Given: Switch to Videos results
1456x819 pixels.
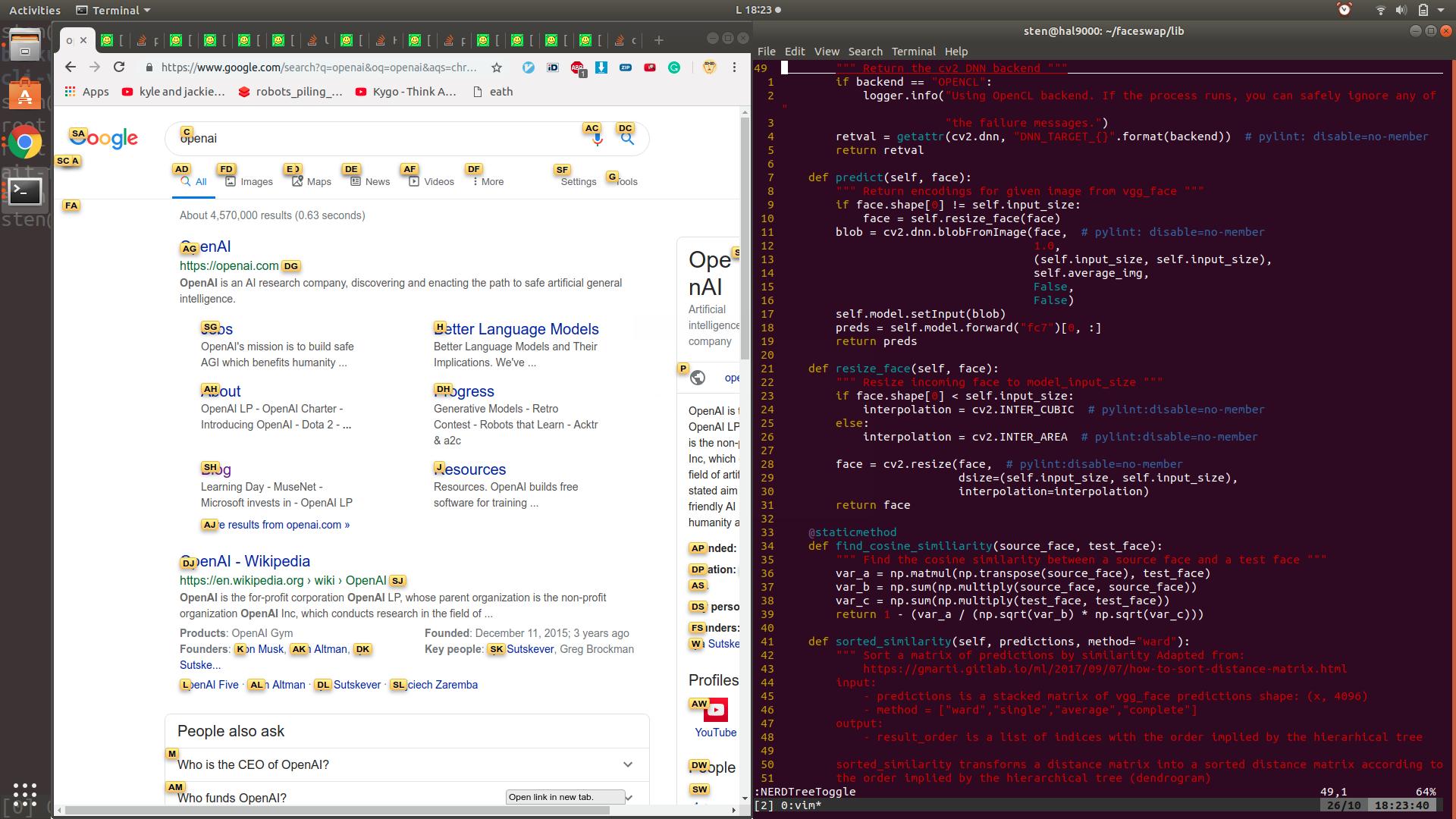Looking at the screenshot, I should [x=431, y=181].
